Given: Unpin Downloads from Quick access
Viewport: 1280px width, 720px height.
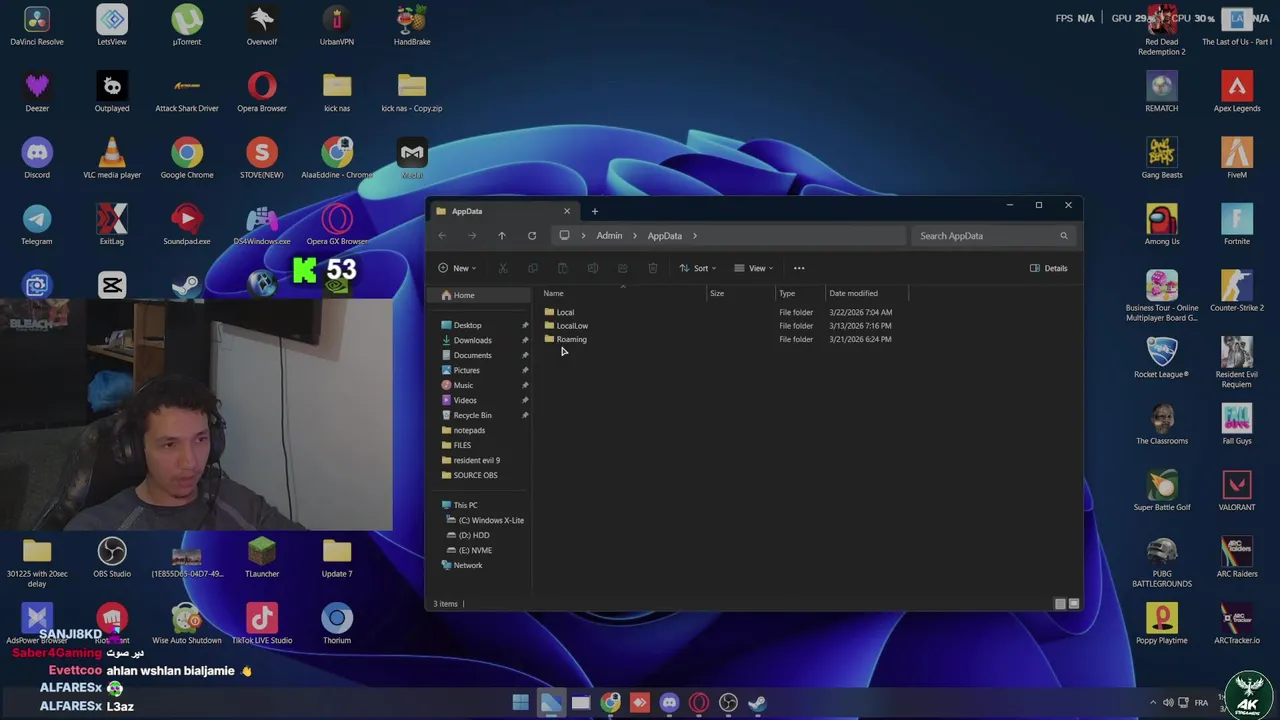Looking at the screenshot, I should pyautogui.click(x=525, y=340).
